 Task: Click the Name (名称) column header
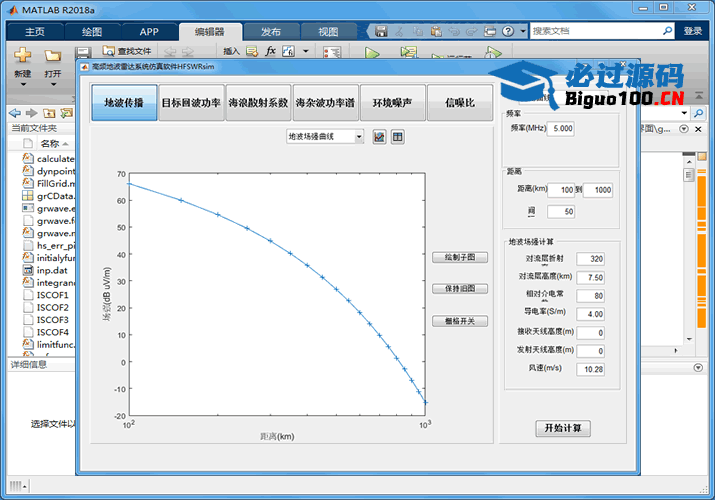click(51, 144)
